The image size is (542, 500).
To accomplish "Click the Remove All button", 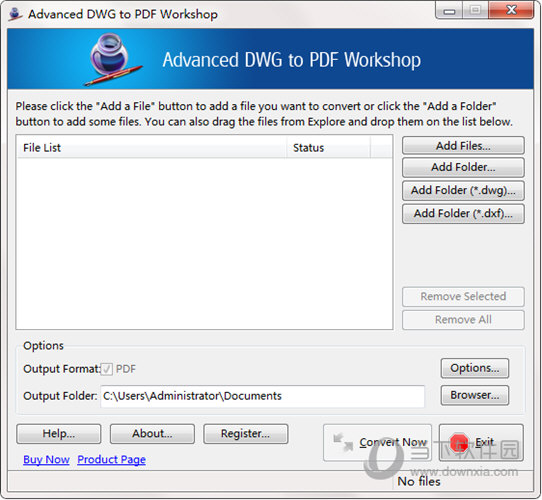I will (463, 320).
